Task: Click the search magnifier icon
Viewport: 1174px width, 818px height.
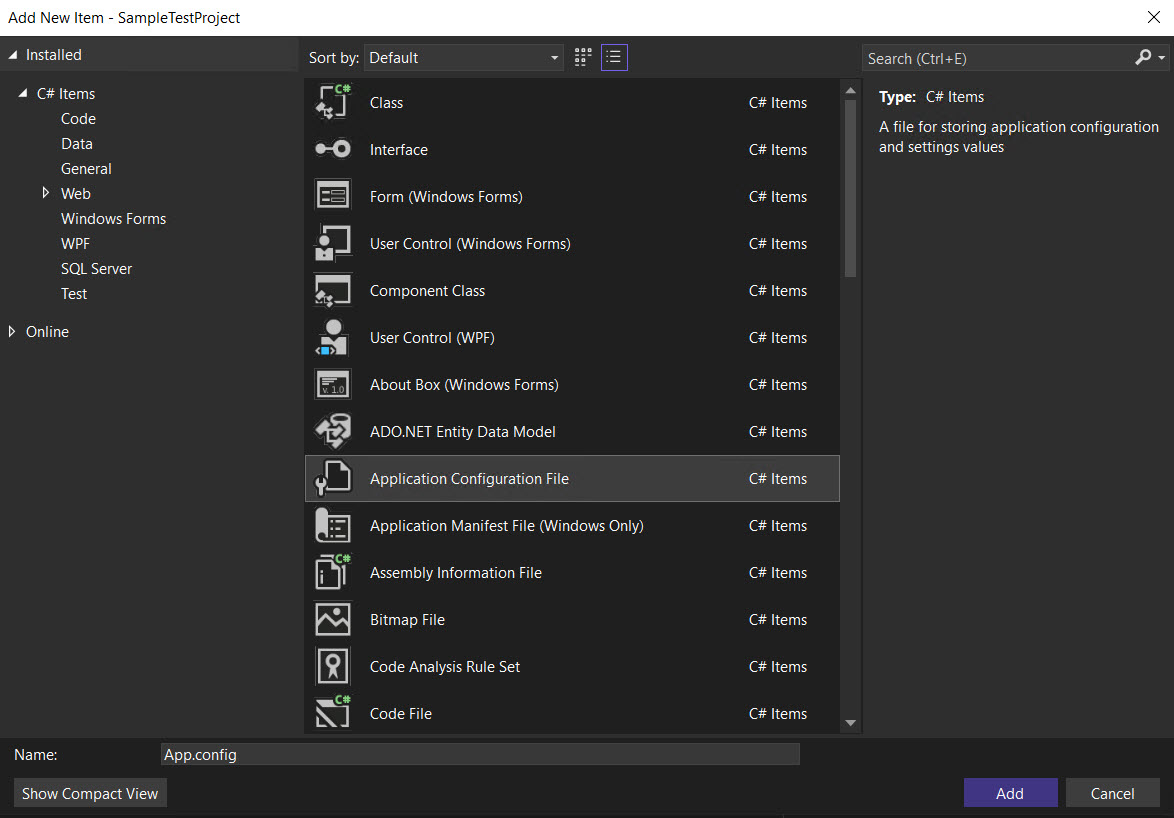Action: pyautogui.click(x=1143, y=57)
